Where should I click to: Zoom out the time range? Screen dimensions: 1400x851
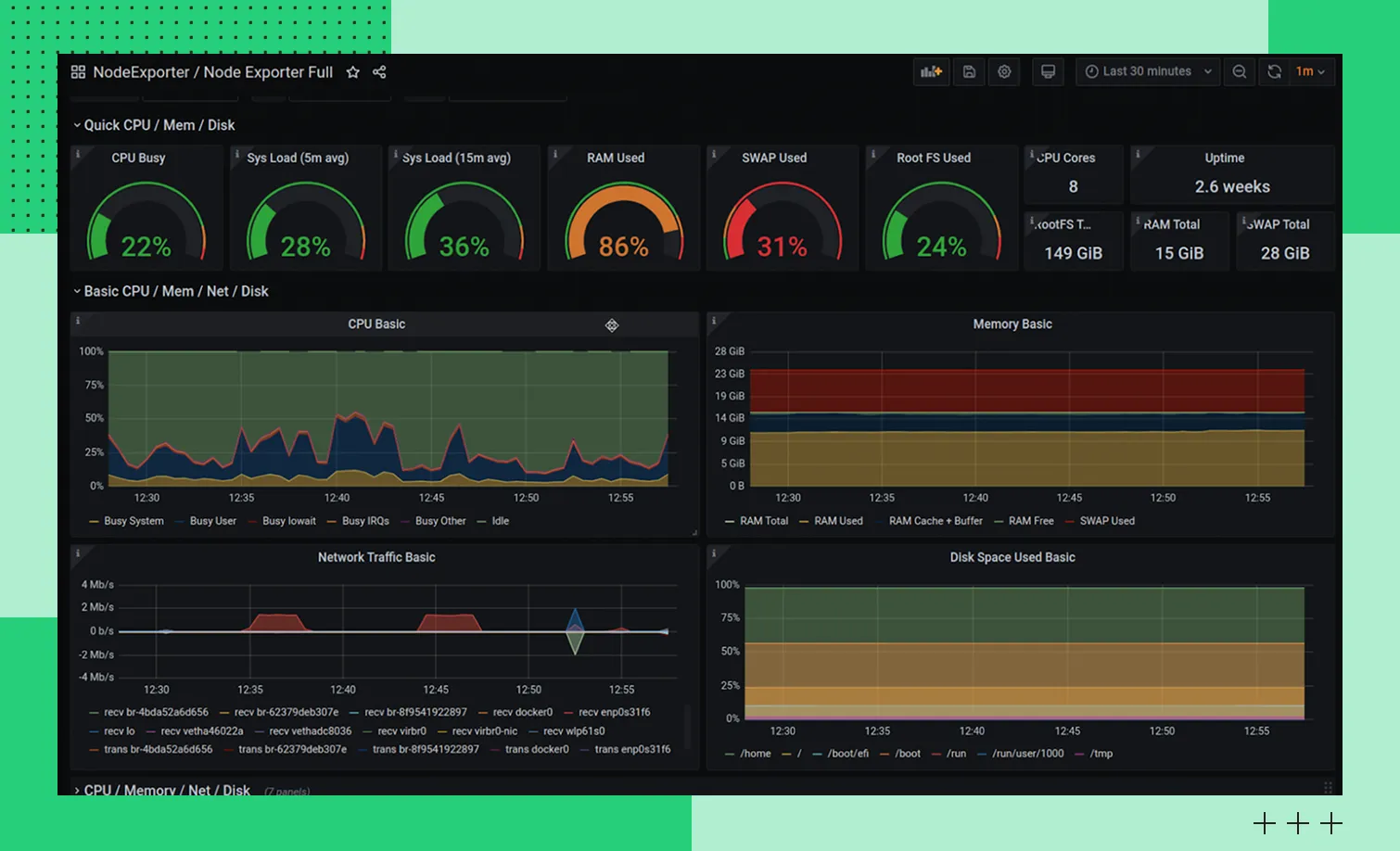coord(1239,71)
